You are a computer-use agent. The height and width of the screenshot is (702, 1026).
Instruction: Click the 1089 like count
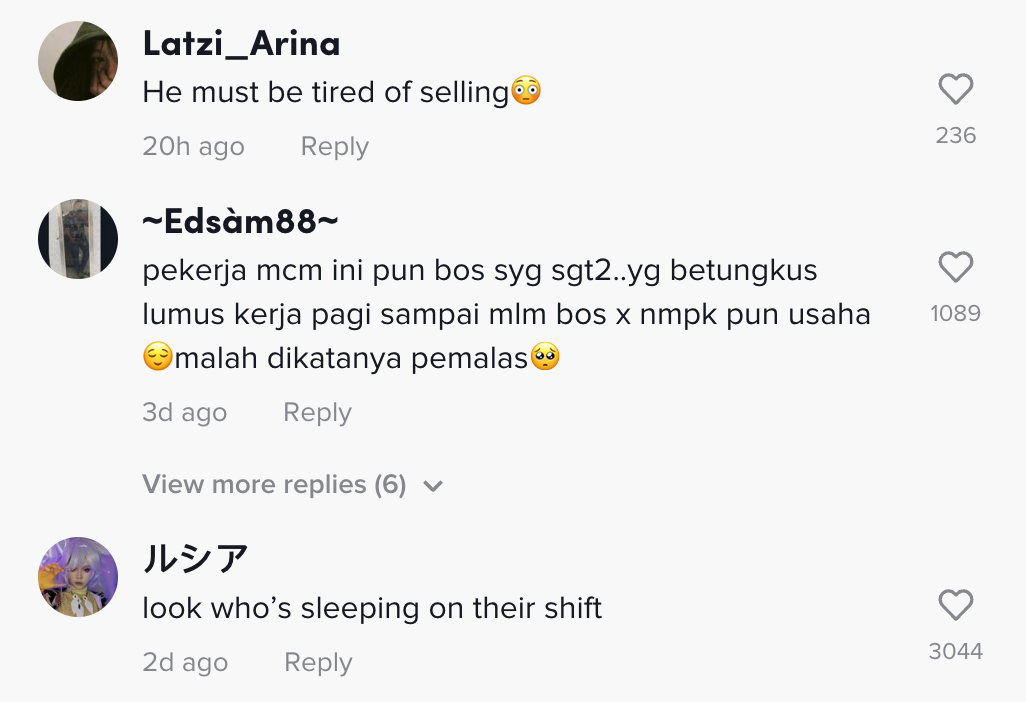tap(956, 313)
